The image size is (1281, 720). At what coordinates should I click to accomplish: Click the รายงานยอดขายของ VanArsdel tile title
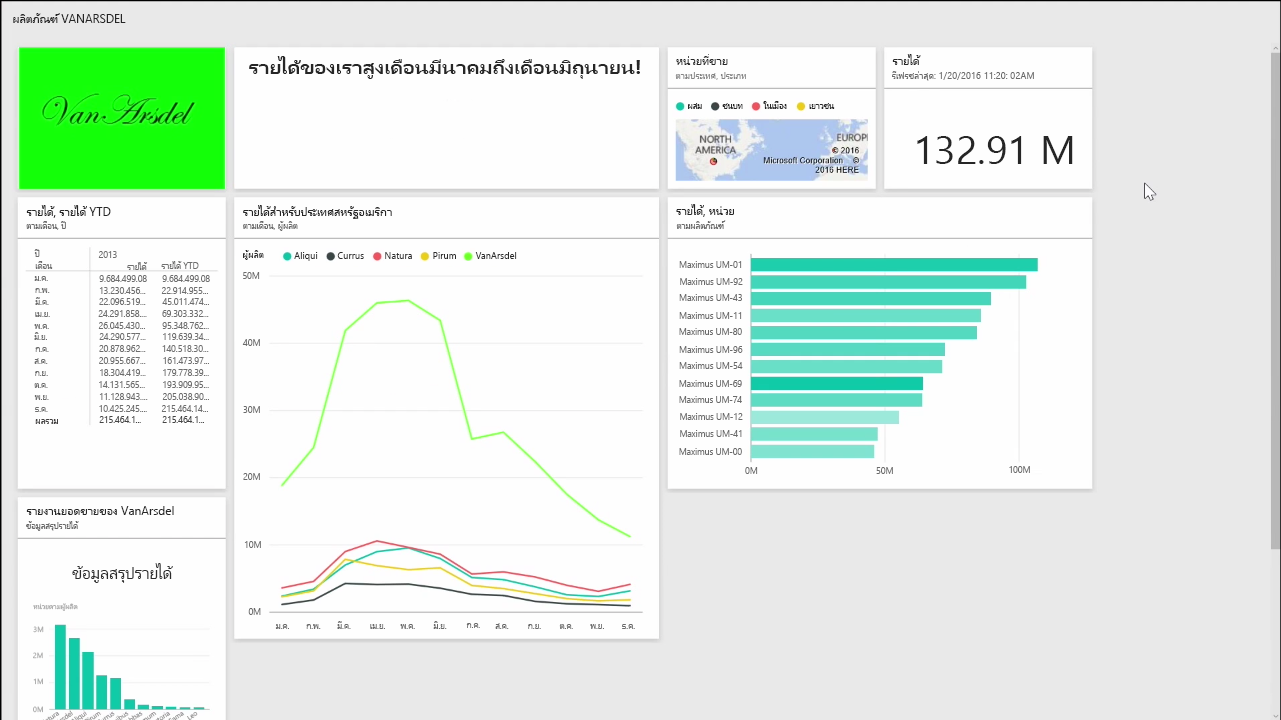coord(100,511)
